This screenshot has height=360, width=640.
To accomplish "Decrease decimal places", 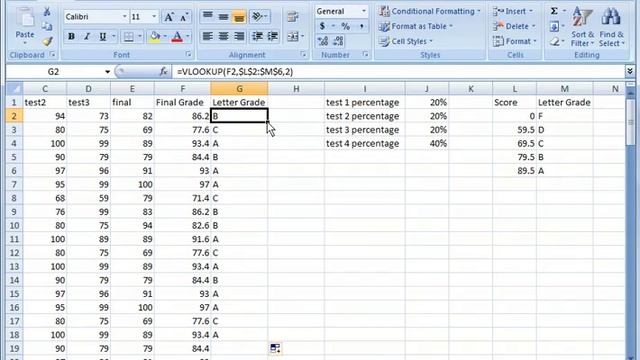I will pos(338,41).
